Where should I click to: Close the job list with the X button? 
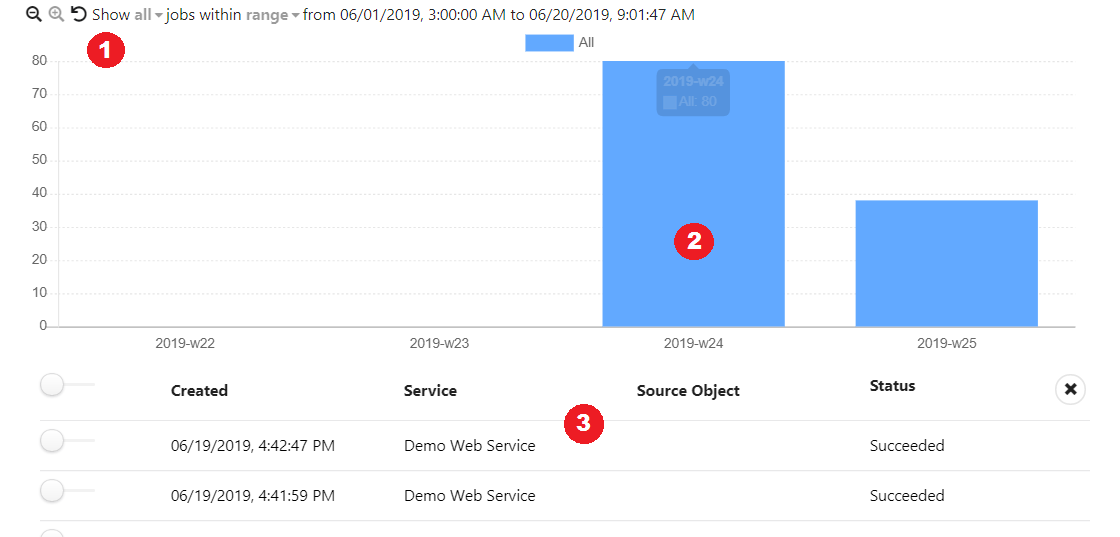click(x=1070, y=389)
